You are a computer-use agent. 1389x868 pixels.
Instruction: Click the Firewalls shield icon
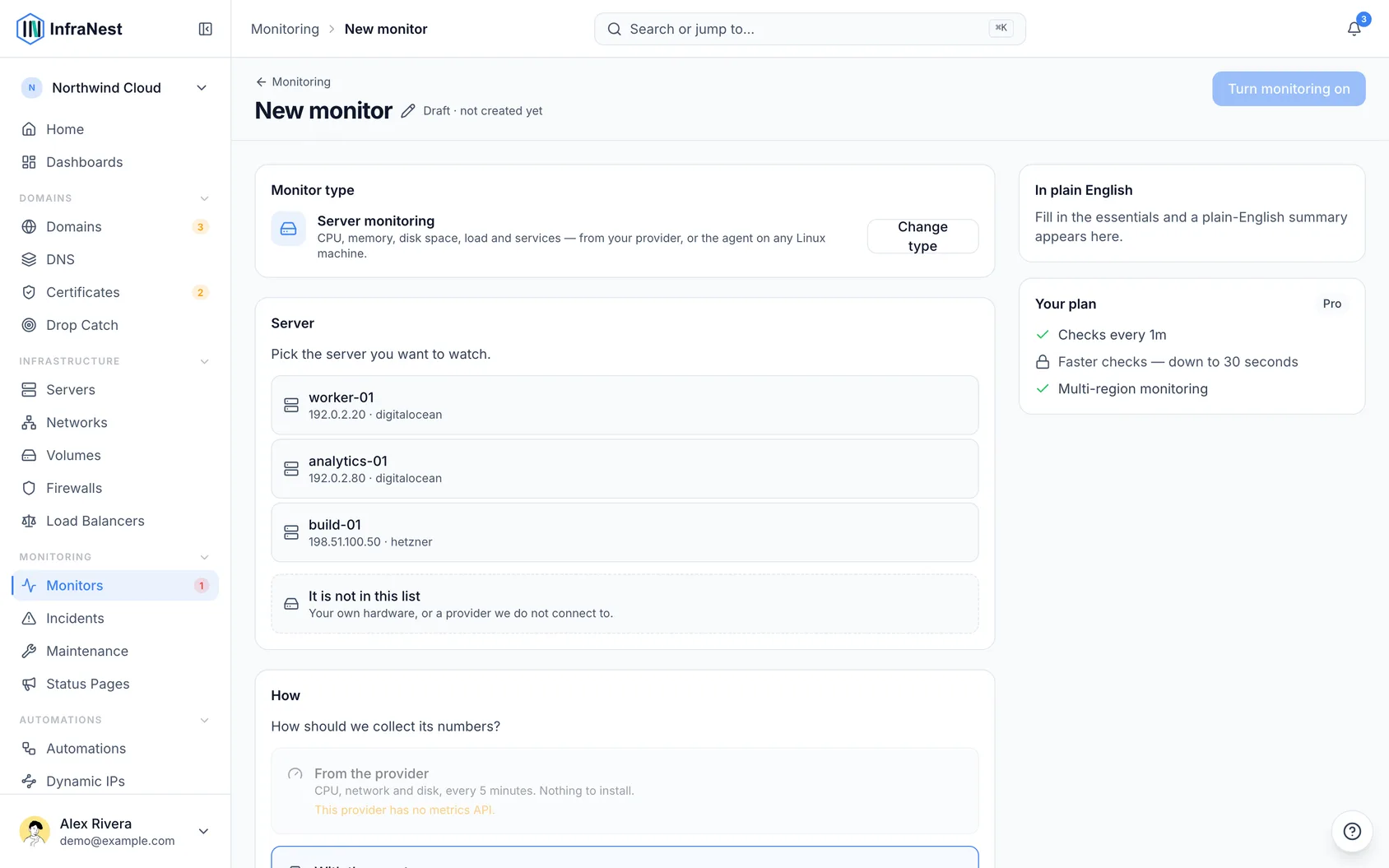(29, 488)
